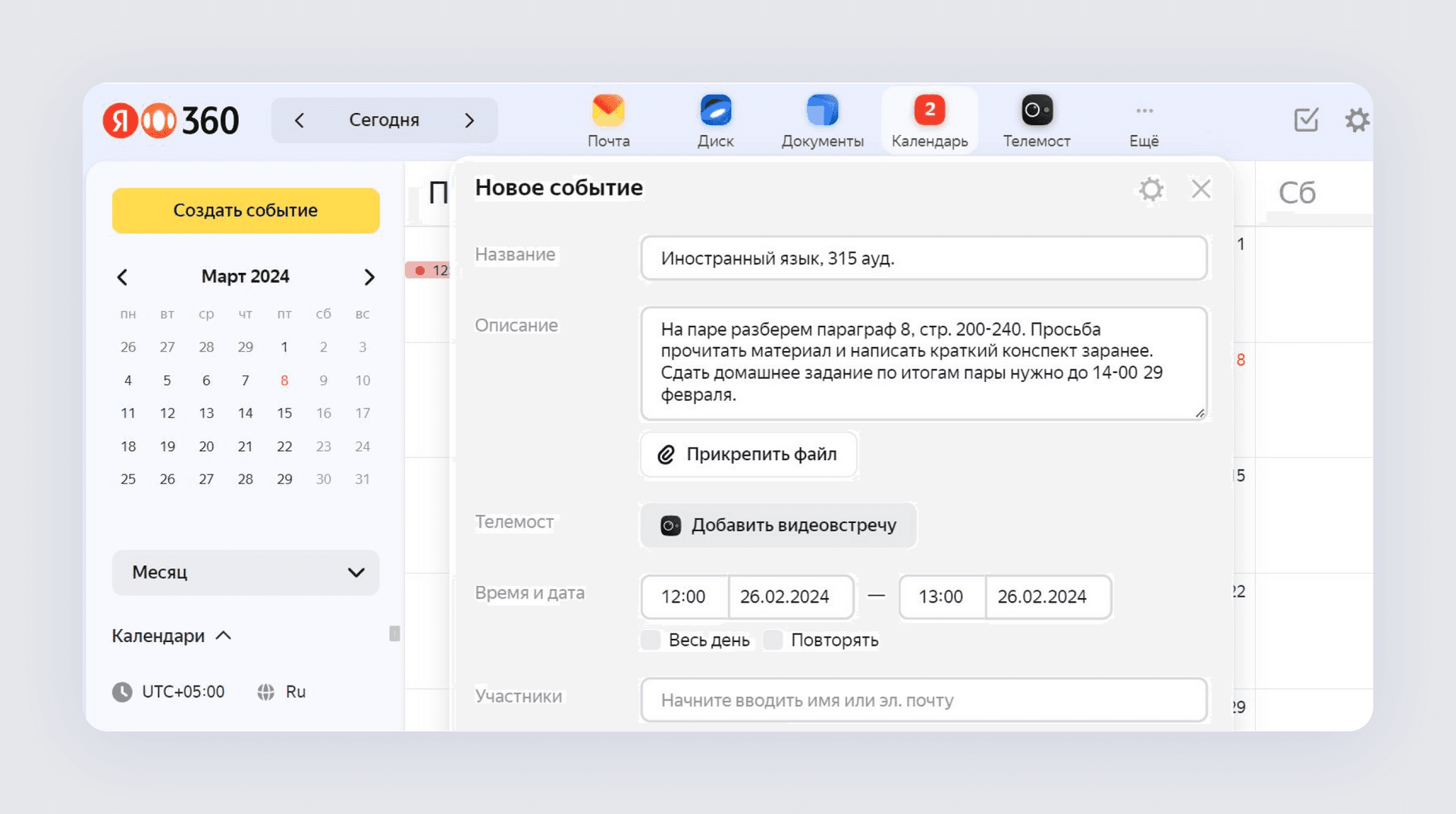Open the Месяц view dropdown
The image size is (1456, 814).
246,572
